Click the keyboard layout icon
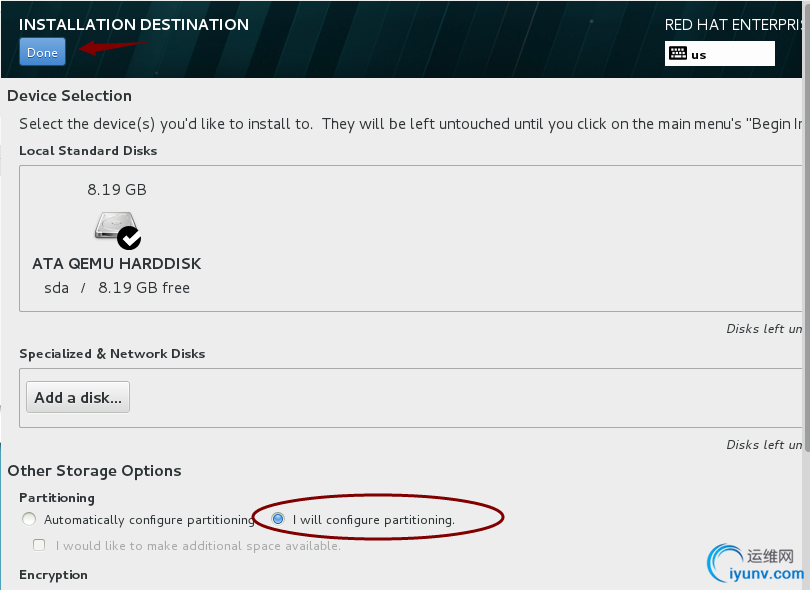This screenshot has width=810, height=590. (678, 54)
